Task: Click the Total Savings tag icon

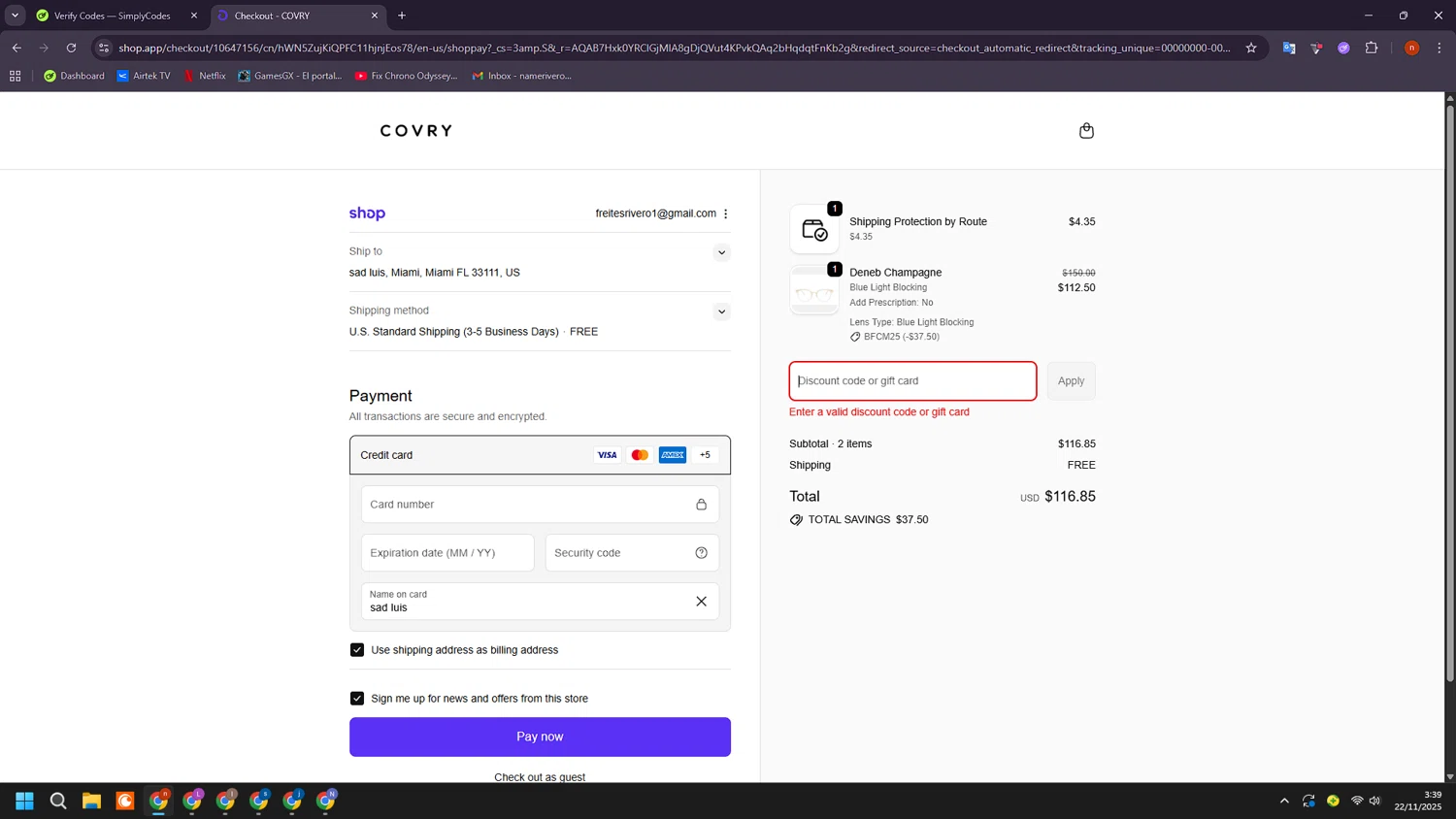Action: point(796,520)
